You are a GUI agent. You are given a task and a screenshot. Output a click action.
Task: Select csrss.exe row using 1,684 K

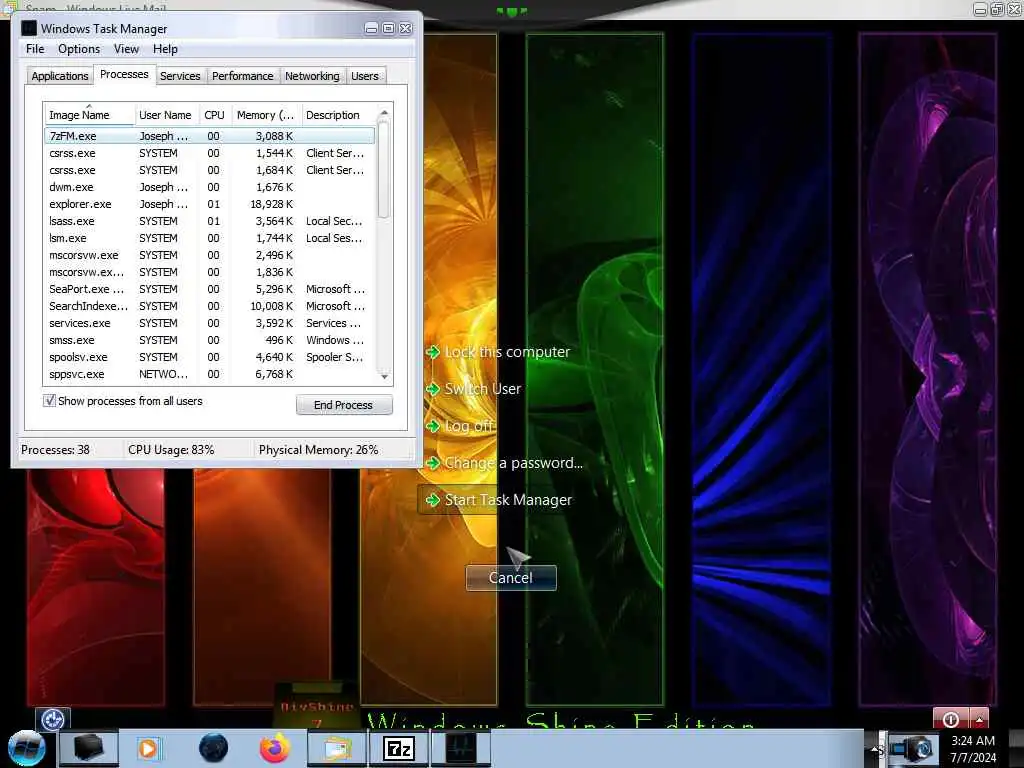[210, 170]
